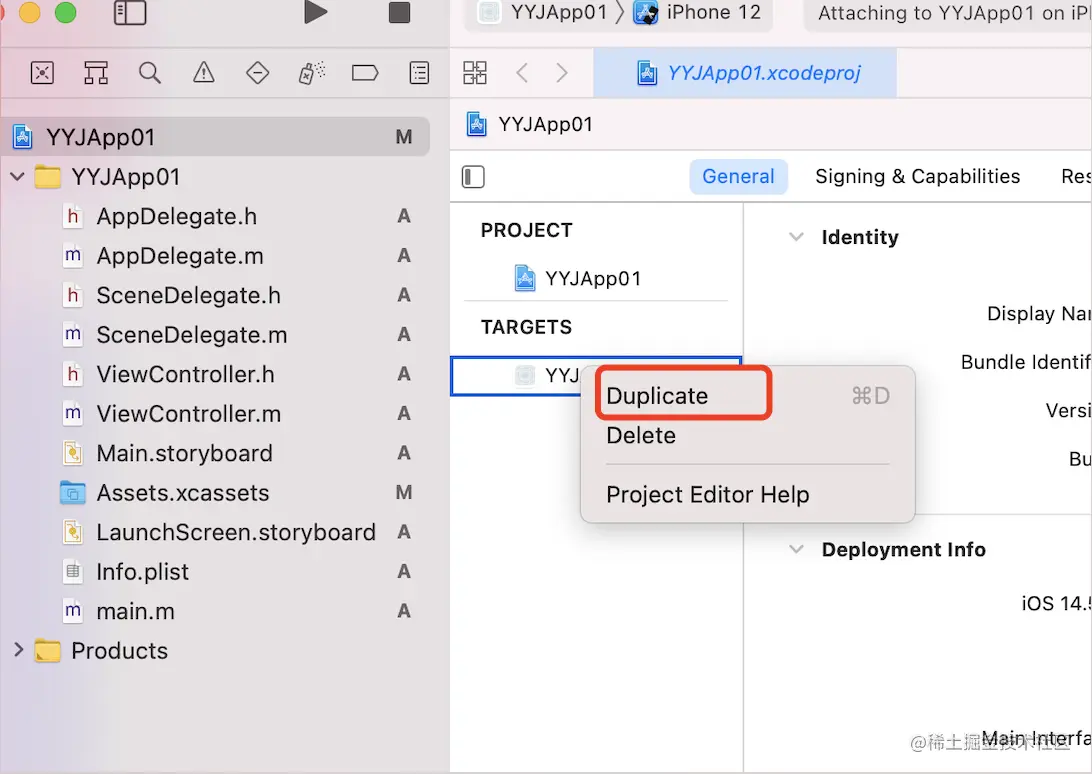Open the Issue navigator warning icon
The image size is (1092, 774).
click(203, 72)
